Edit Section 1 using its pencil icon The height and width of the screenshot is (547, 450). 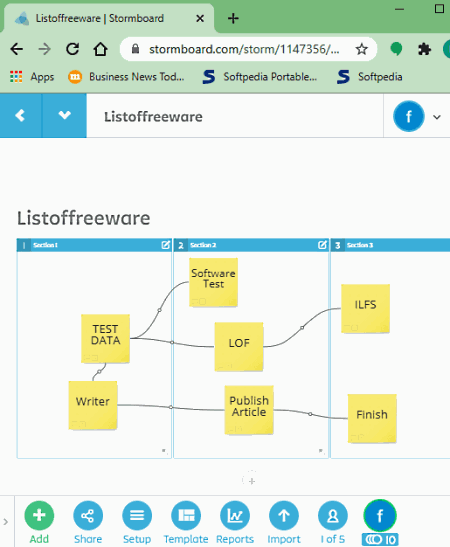tap(166, 245)
